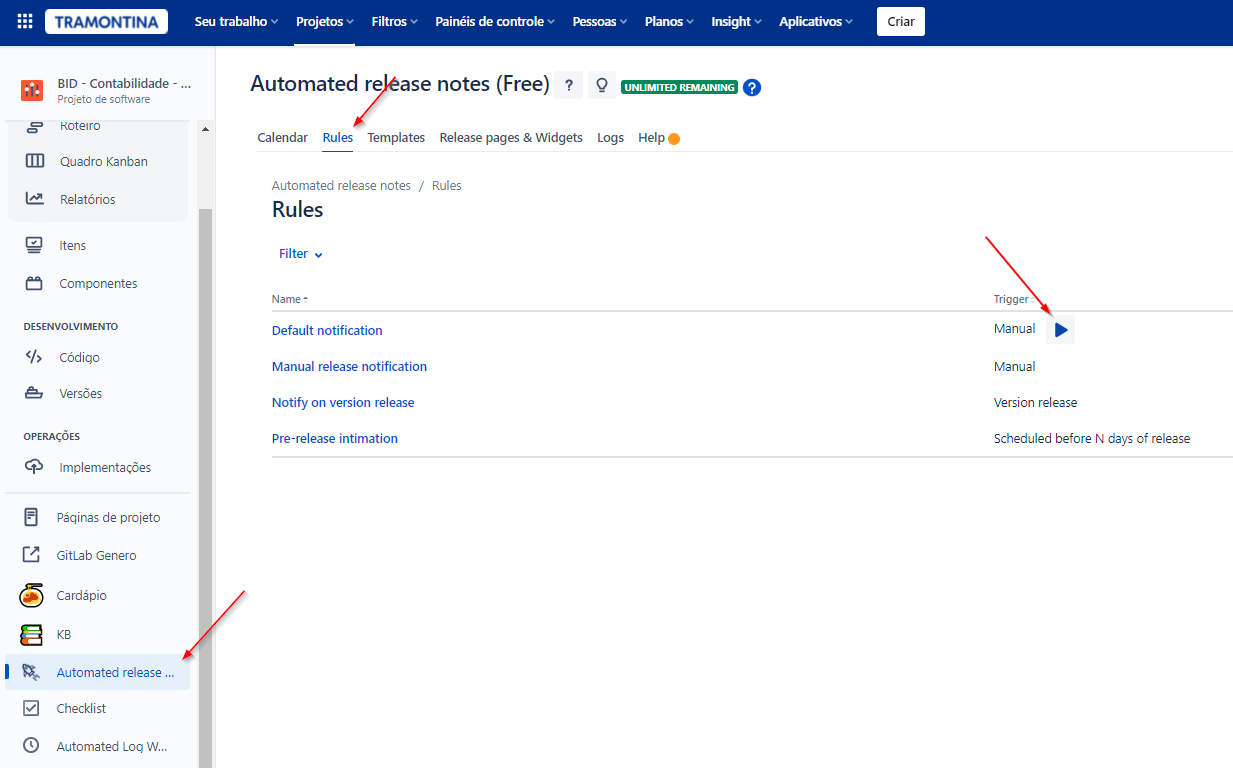
Task: Switch to the Templates tab
Action: pos(396,138)
